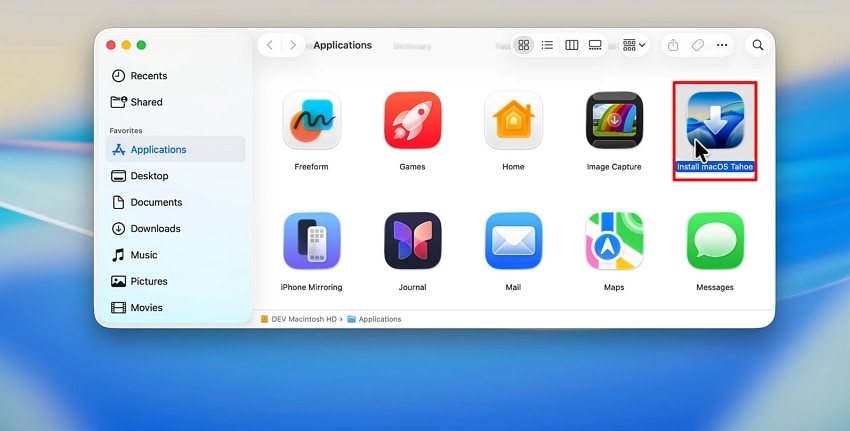This screenshot has height=431, width=850.
Task: Click the Freeform label text
Action: (x=312, y=167)
